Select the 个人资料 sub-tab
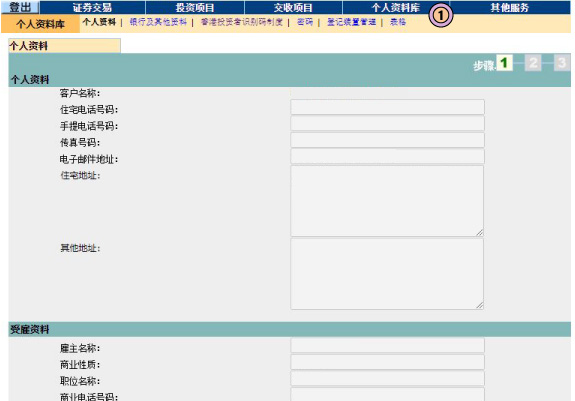The image size is (575, 401). (x=99, y=22)
